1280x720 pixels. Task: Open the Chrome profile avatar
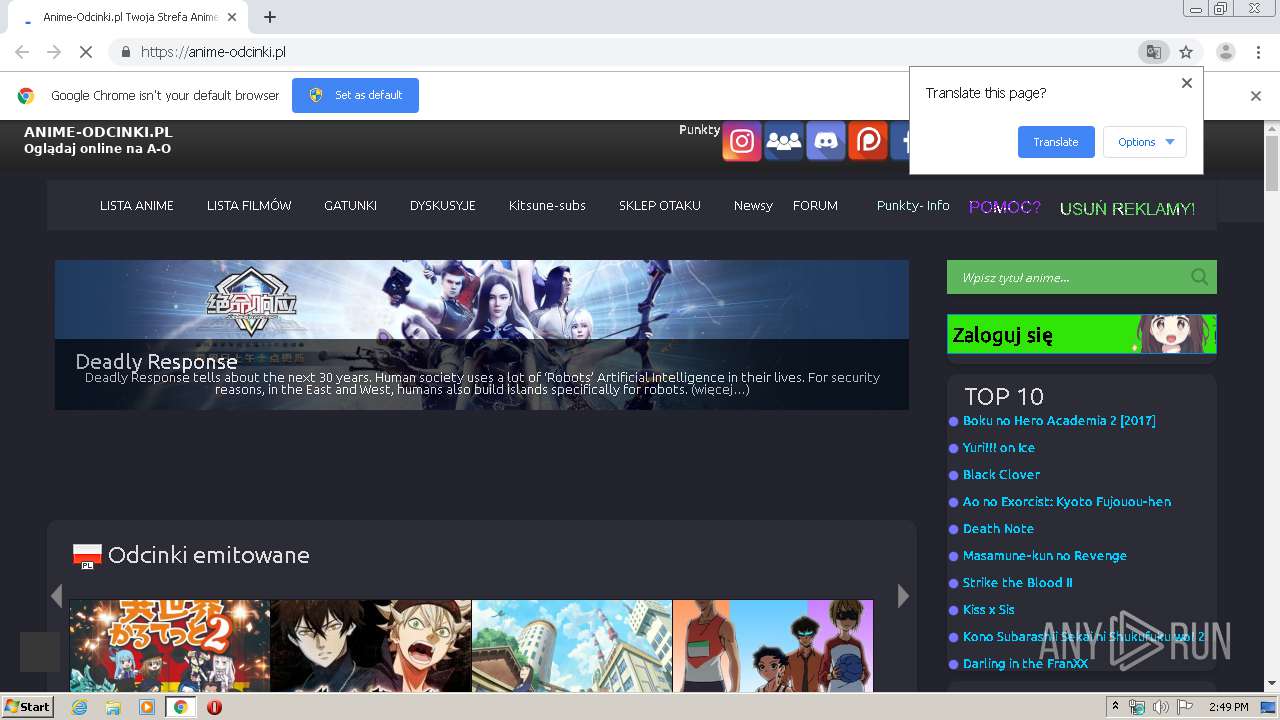[x=1225, y=52]
